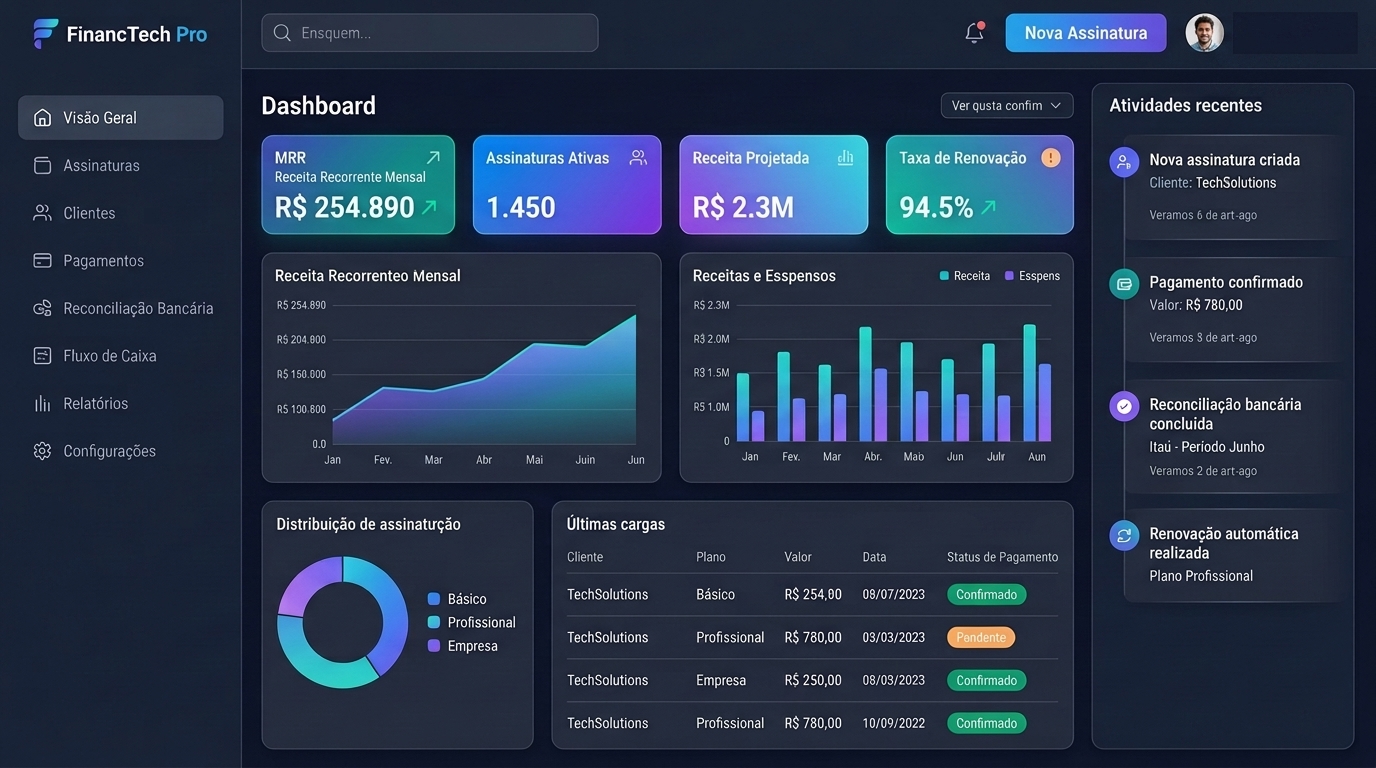Click the Empresa plan cell in table

pyautogui.click(x=721, y=681)
